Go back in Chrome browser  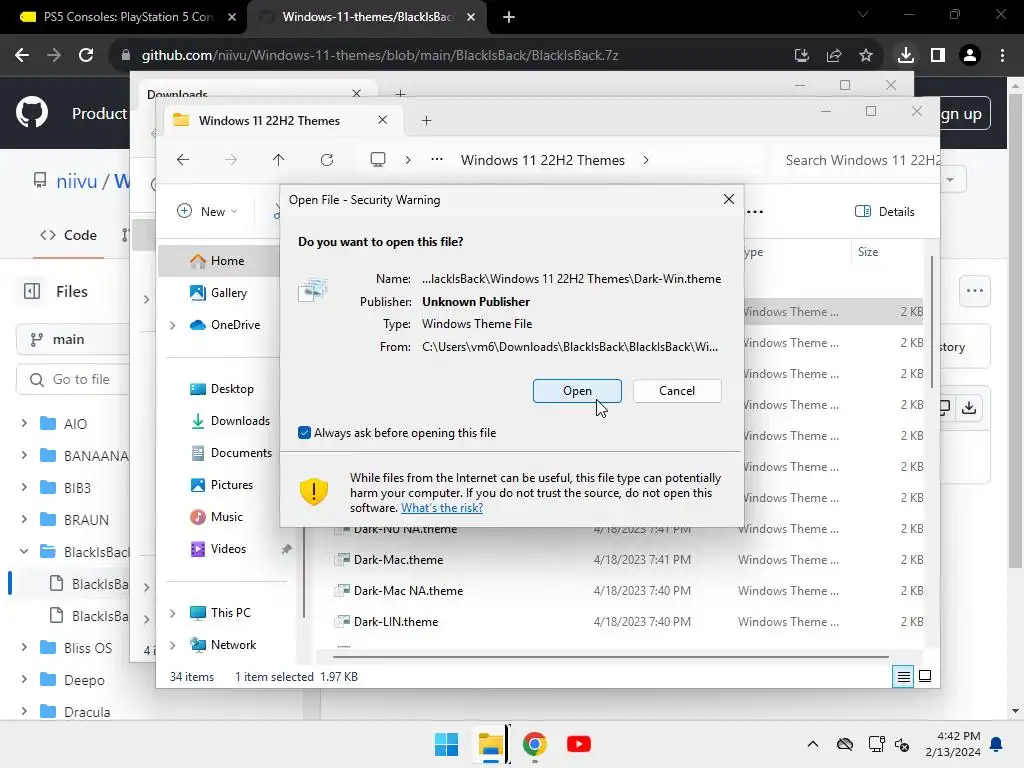pos(22,55)
